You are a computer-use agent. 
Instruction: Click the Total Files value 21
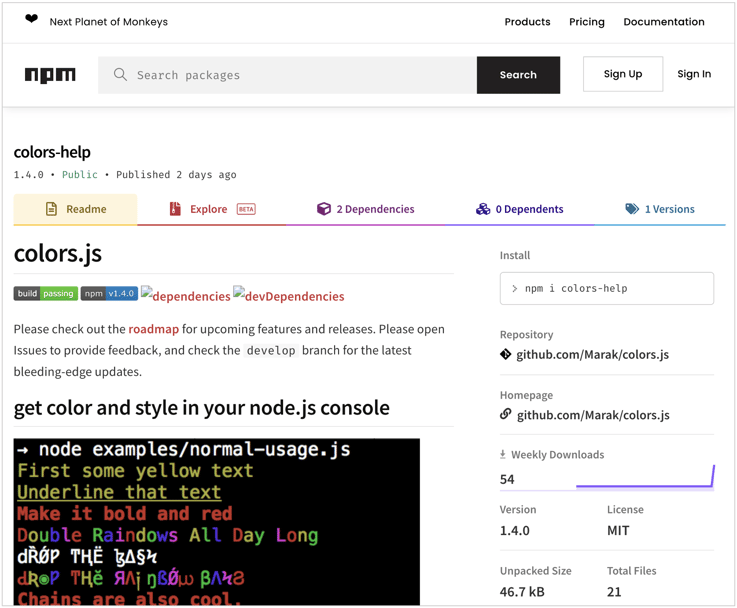coord(614,592)
